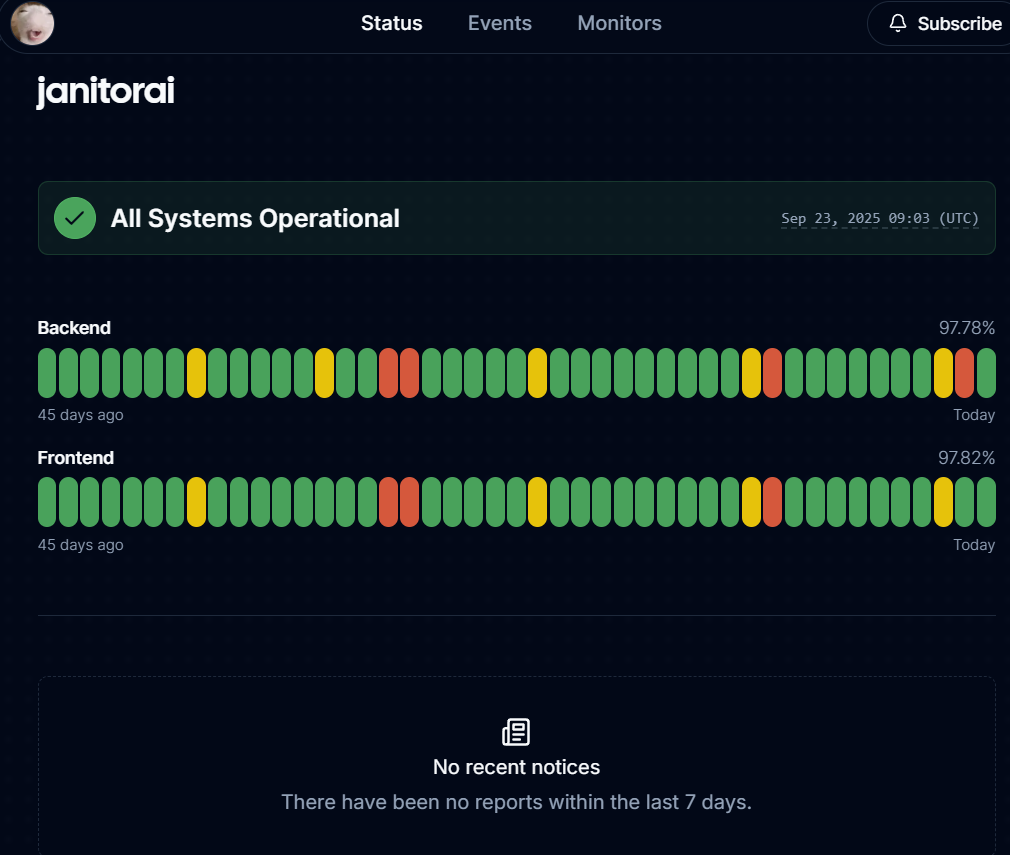The image size is (1010, 855).
Task: Select today's bar in Frontend uptime row
Action: (x=986, y=502)
